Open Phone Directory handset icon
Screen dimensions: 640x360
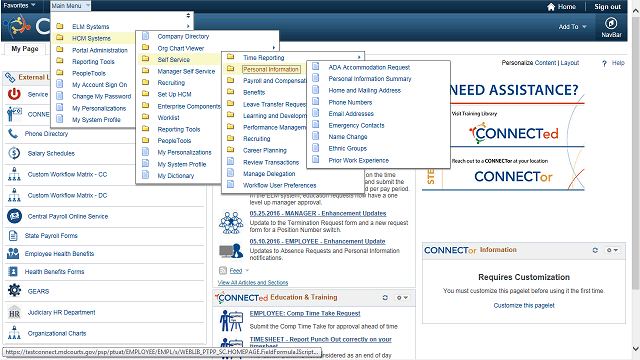click(13, 133)
